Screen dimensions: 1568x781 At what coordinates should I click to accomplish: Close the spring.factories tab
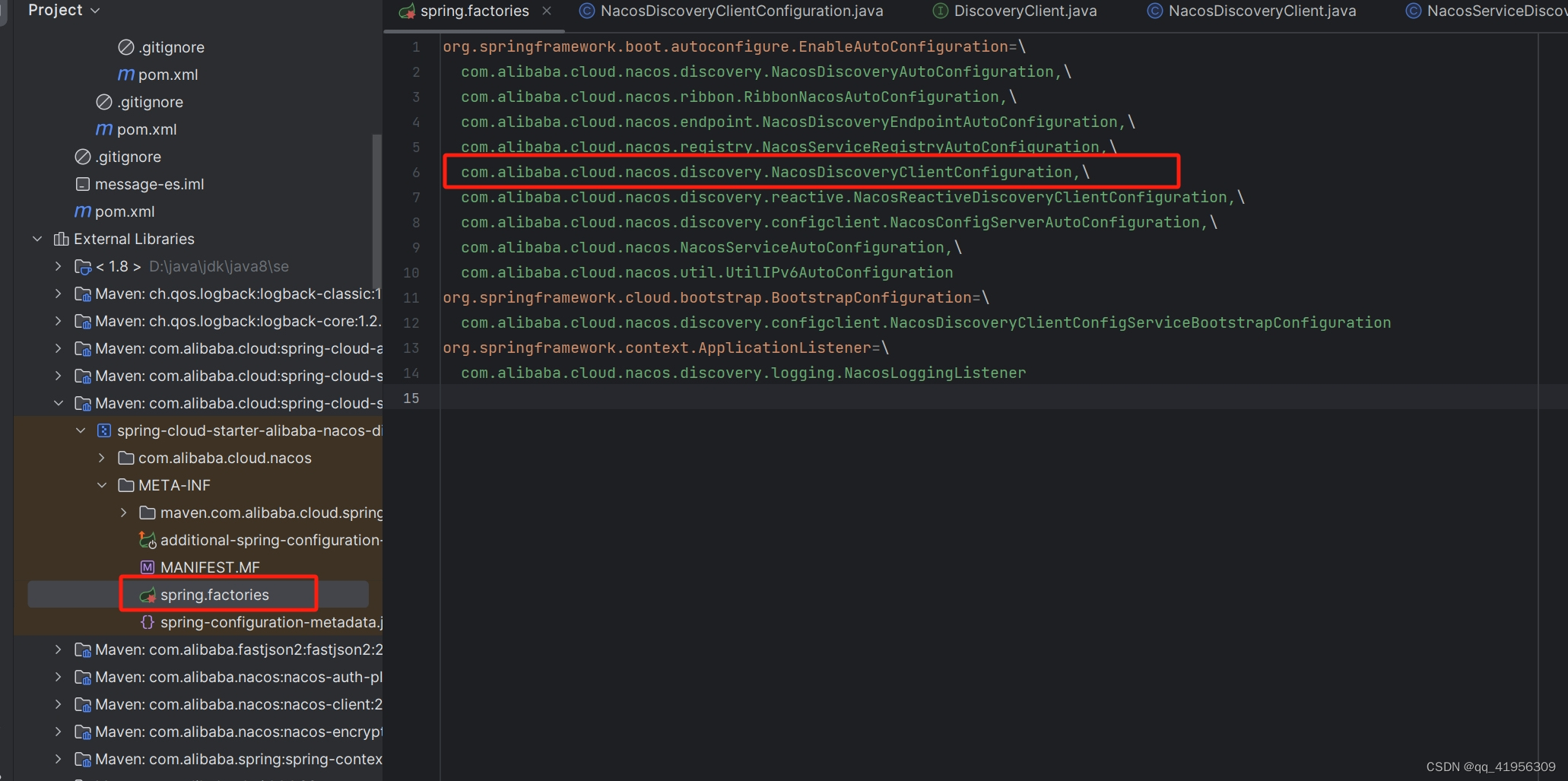[547, 11]
